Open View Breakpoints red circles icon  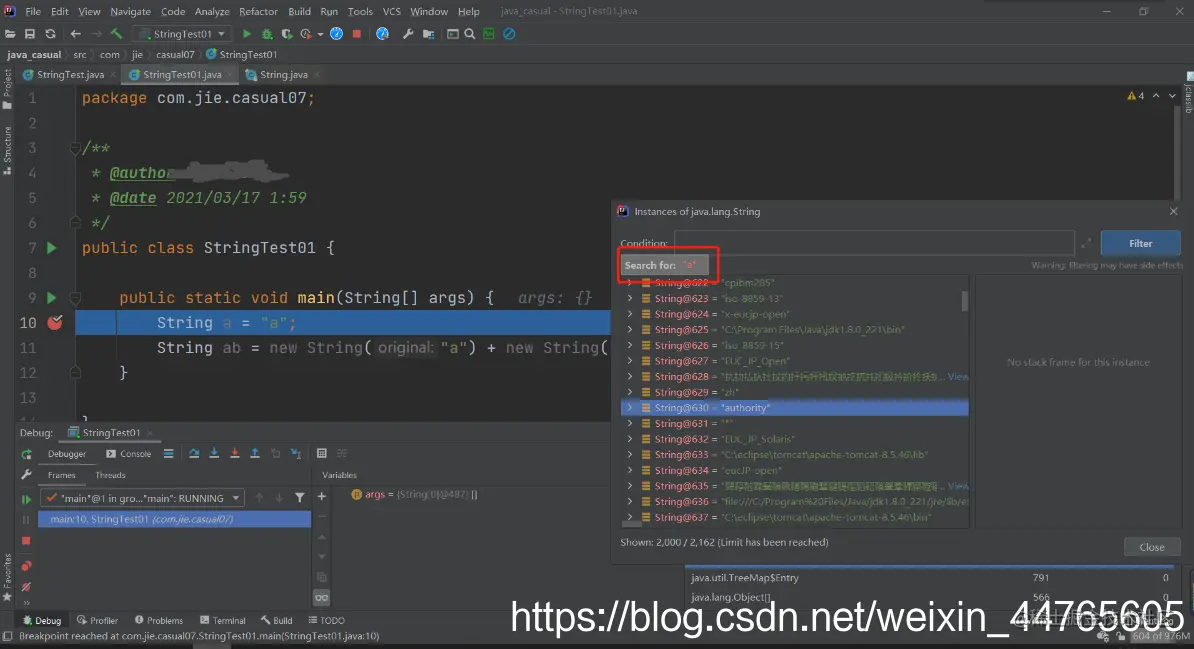pos(26,566)
